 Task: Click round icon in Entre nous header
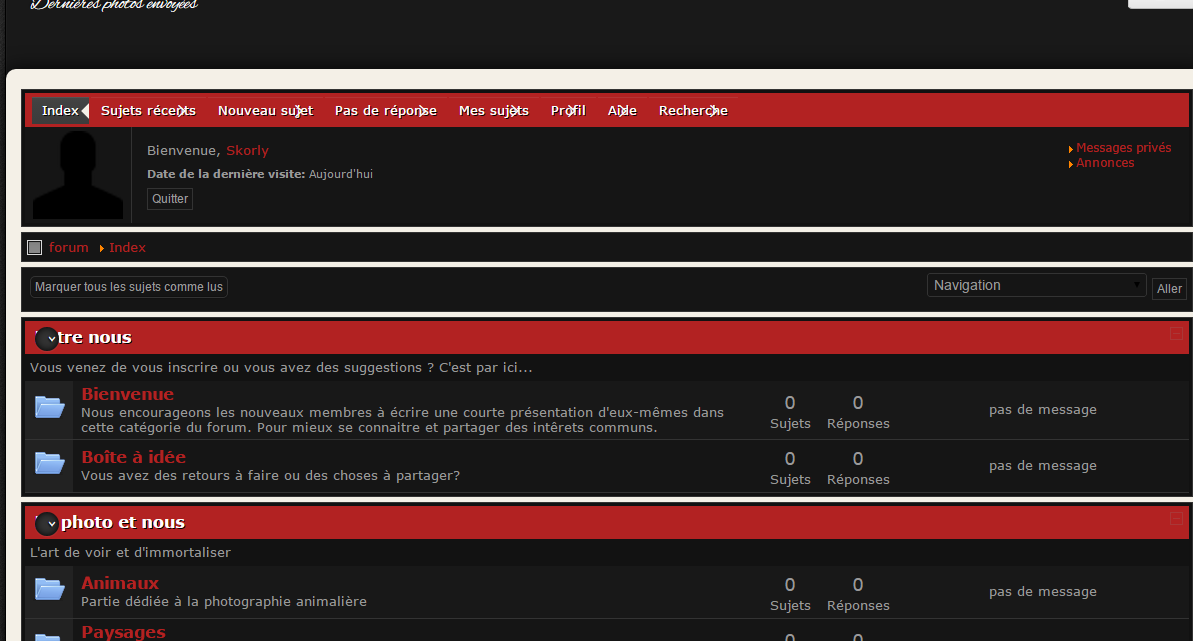coord(47,339)
